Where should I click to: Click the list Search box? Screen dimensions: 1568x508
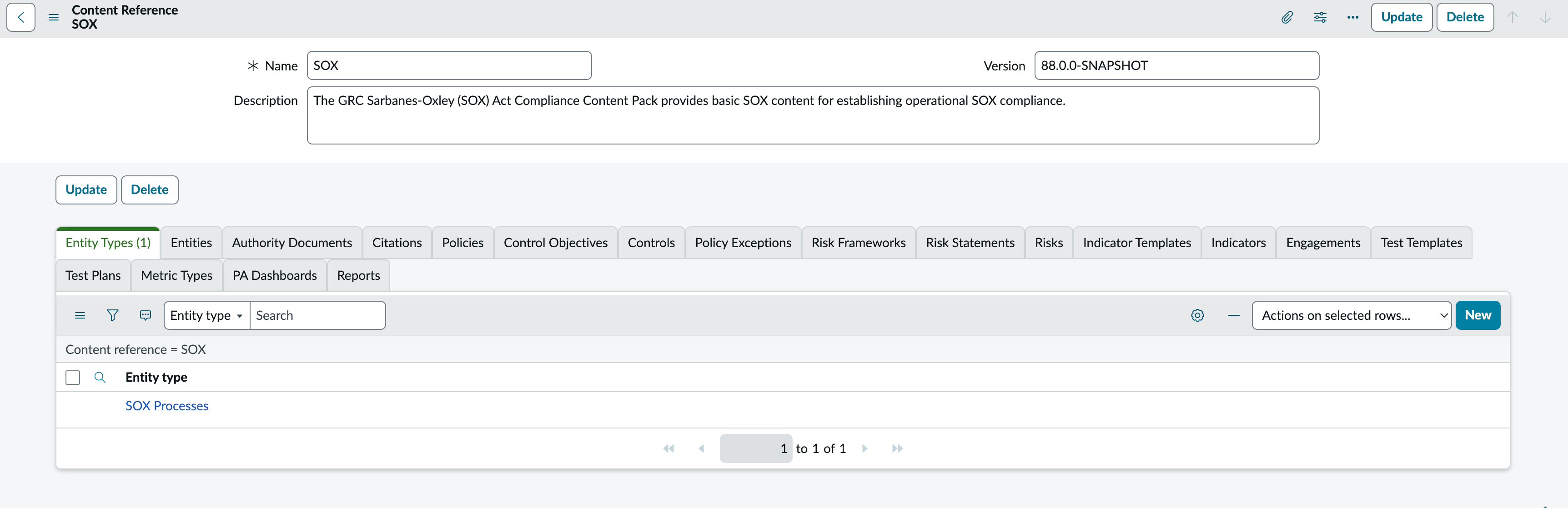[318, 315]
